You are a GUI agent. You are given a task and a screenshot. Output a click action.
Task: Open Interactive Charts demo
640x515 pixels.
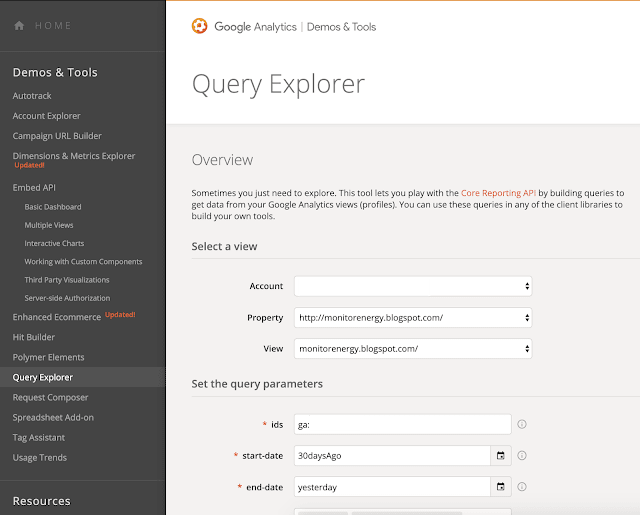[x=54, y=243]
